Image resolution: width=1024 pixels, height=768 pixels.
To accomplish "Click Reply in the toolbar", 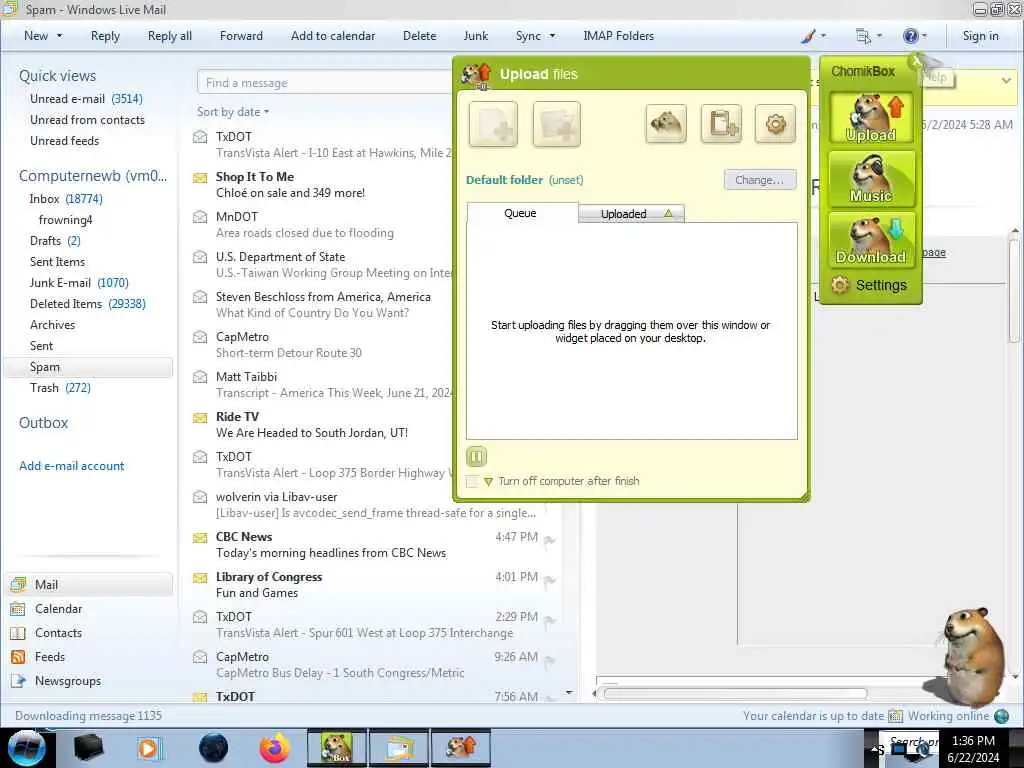I will click(x=105, y=36).
